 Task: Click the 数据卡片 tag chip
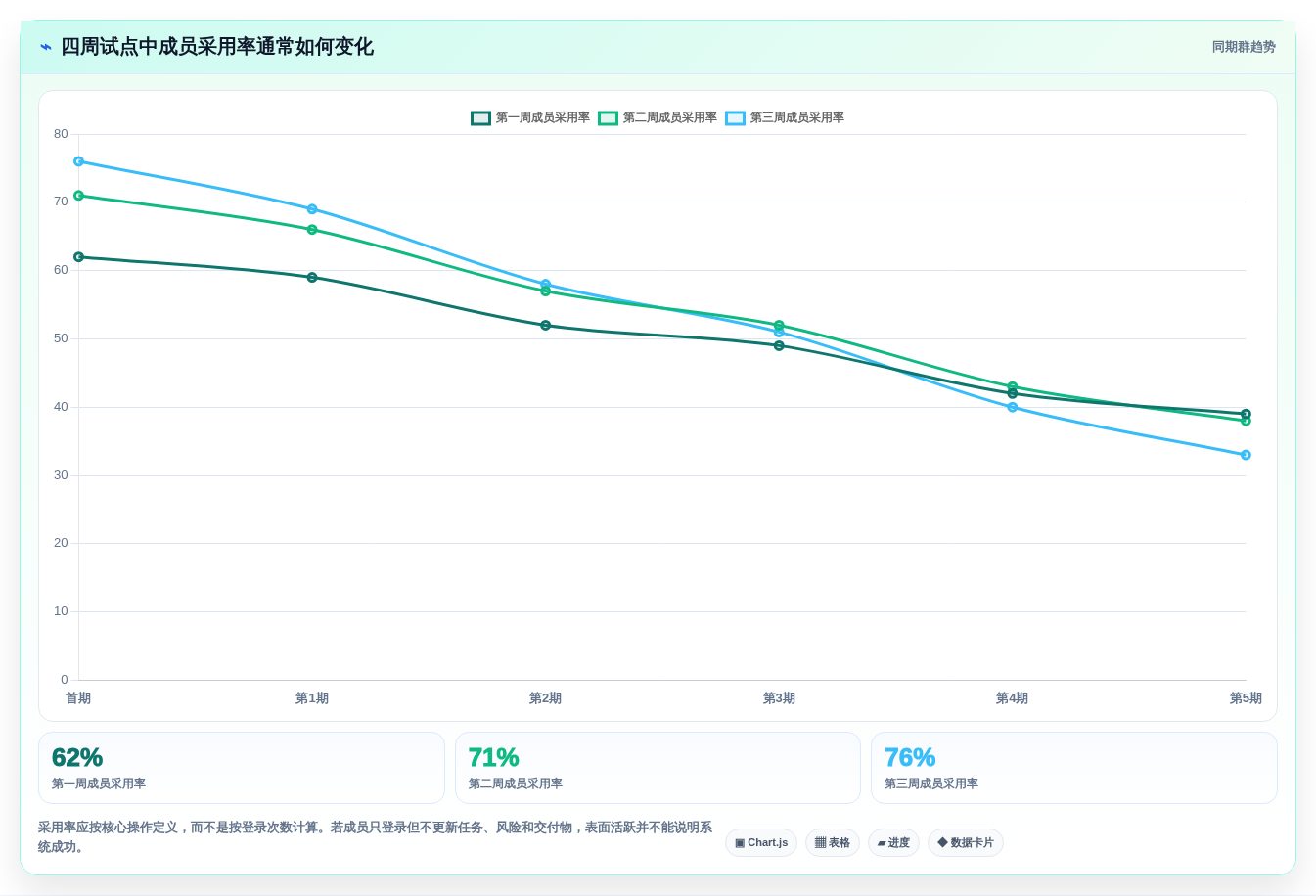point(966,843)
